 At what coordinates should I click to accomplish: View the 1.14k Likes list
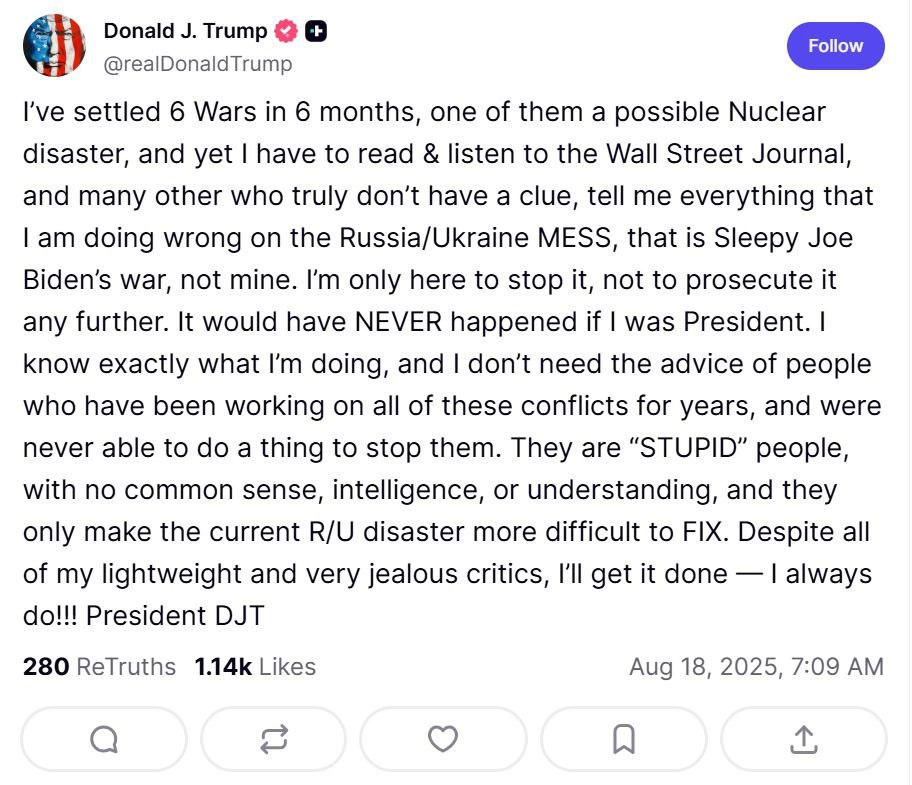255,666
